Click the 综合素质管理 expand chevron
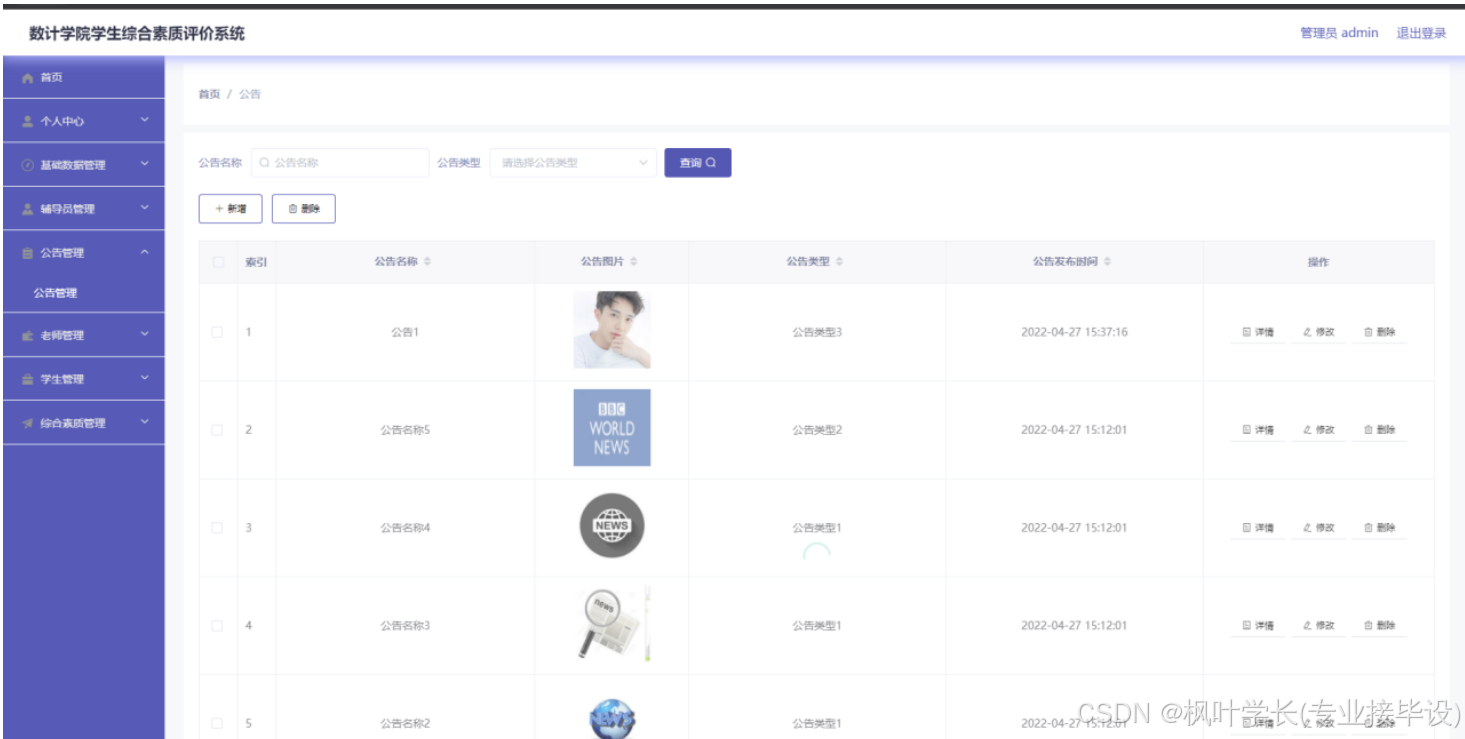Viewport: 1465px width, 739px height. click(x=144, y=423)
